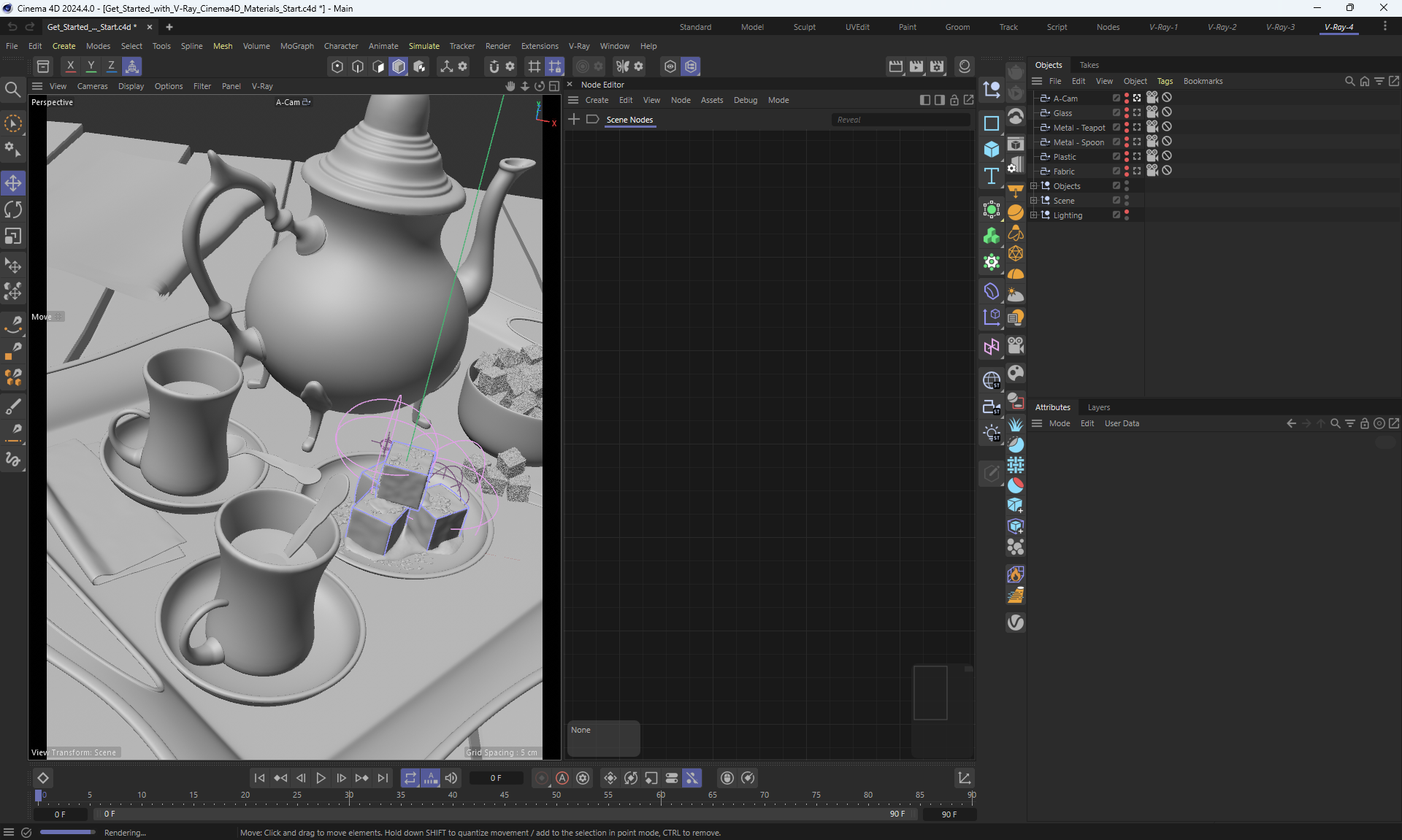Screen dimensions: 1402x840
Task: Click the Text spline tool icon
Action: coord(991,176)
